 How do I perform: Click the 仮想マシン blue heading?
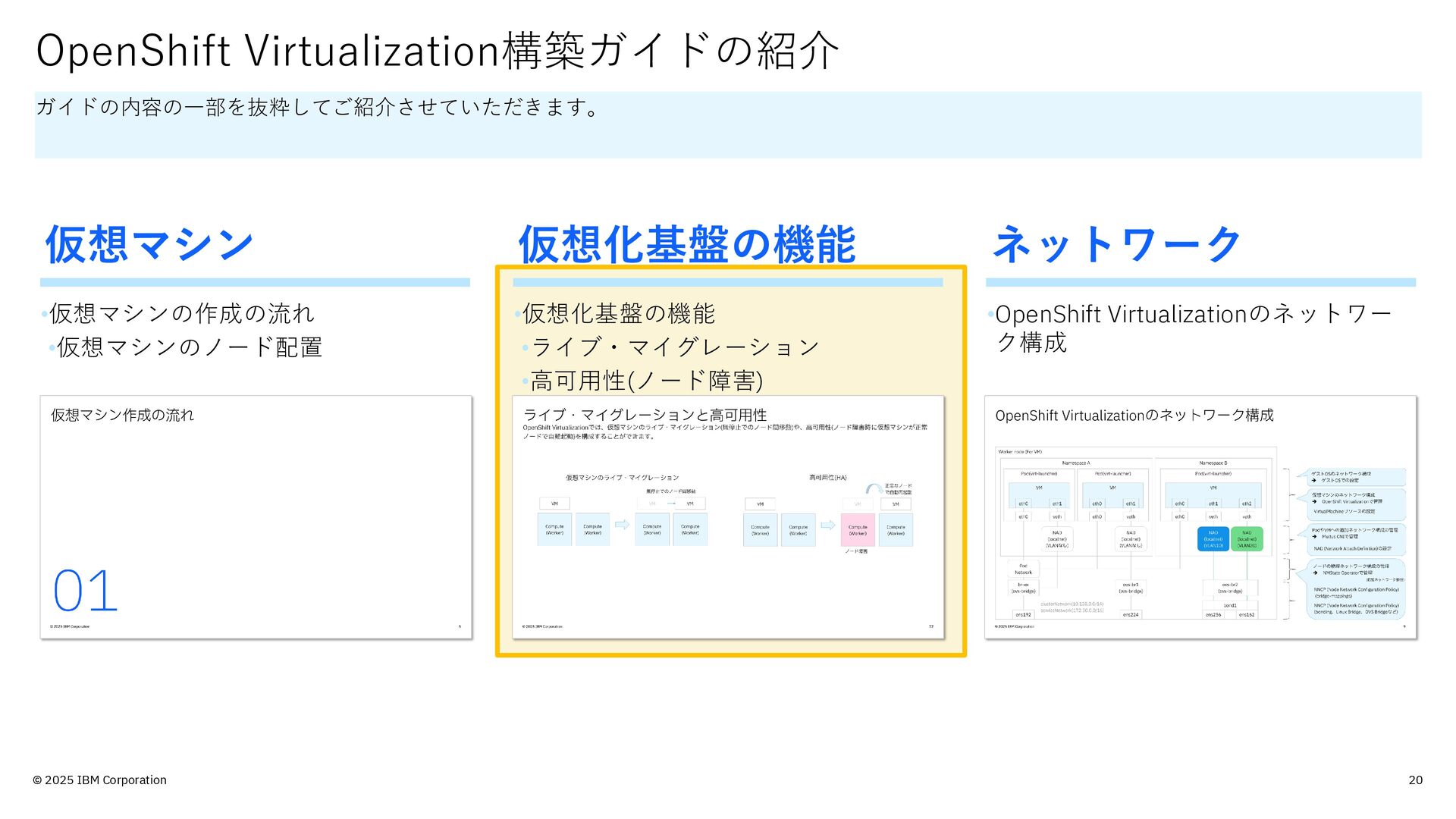(149, 244)
